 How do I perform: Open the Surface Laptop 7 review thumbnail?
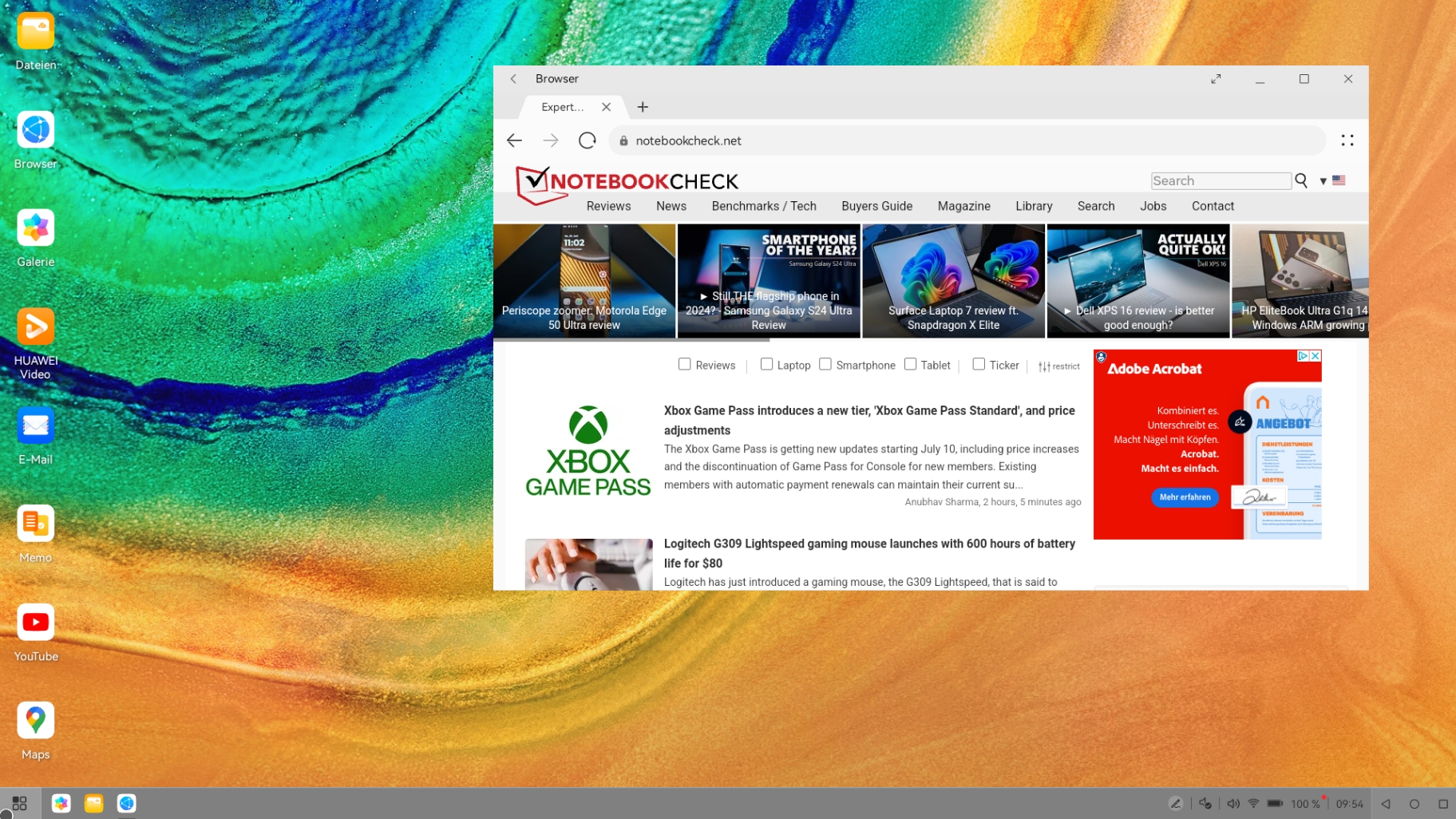coord(953,281)
